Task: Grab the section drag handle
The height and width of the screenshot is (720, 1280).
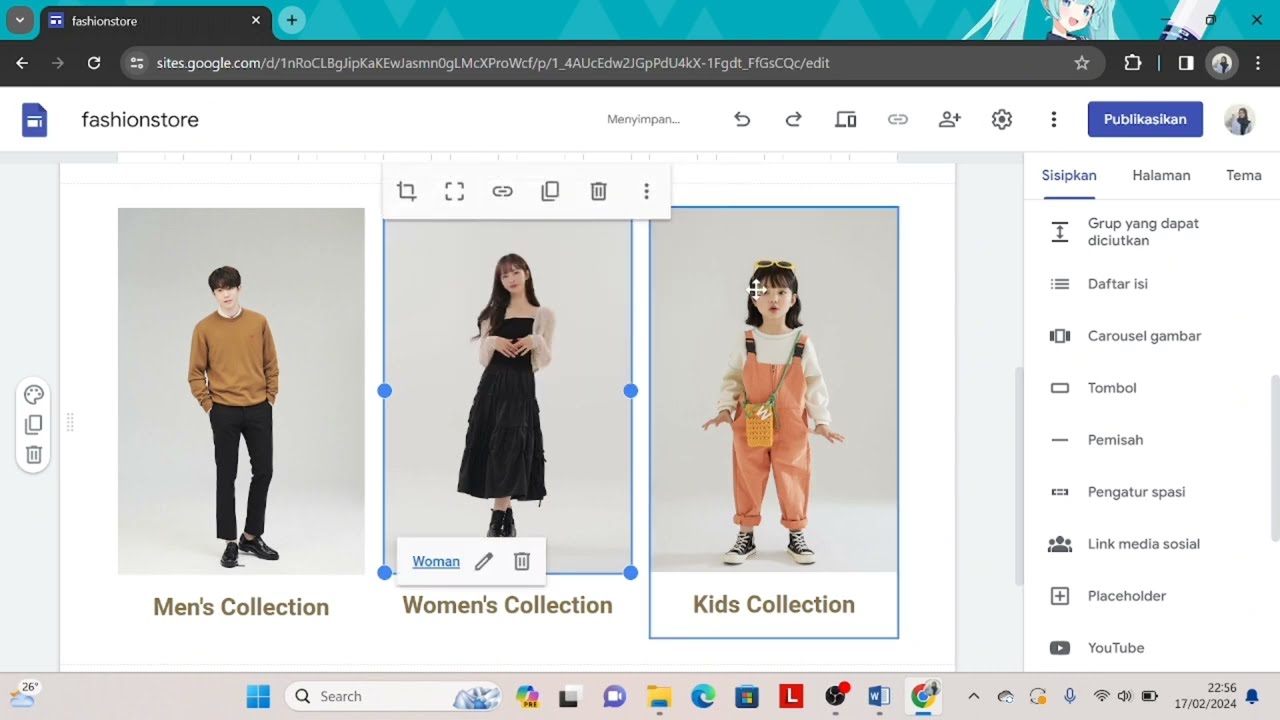Action: (70, 423)
